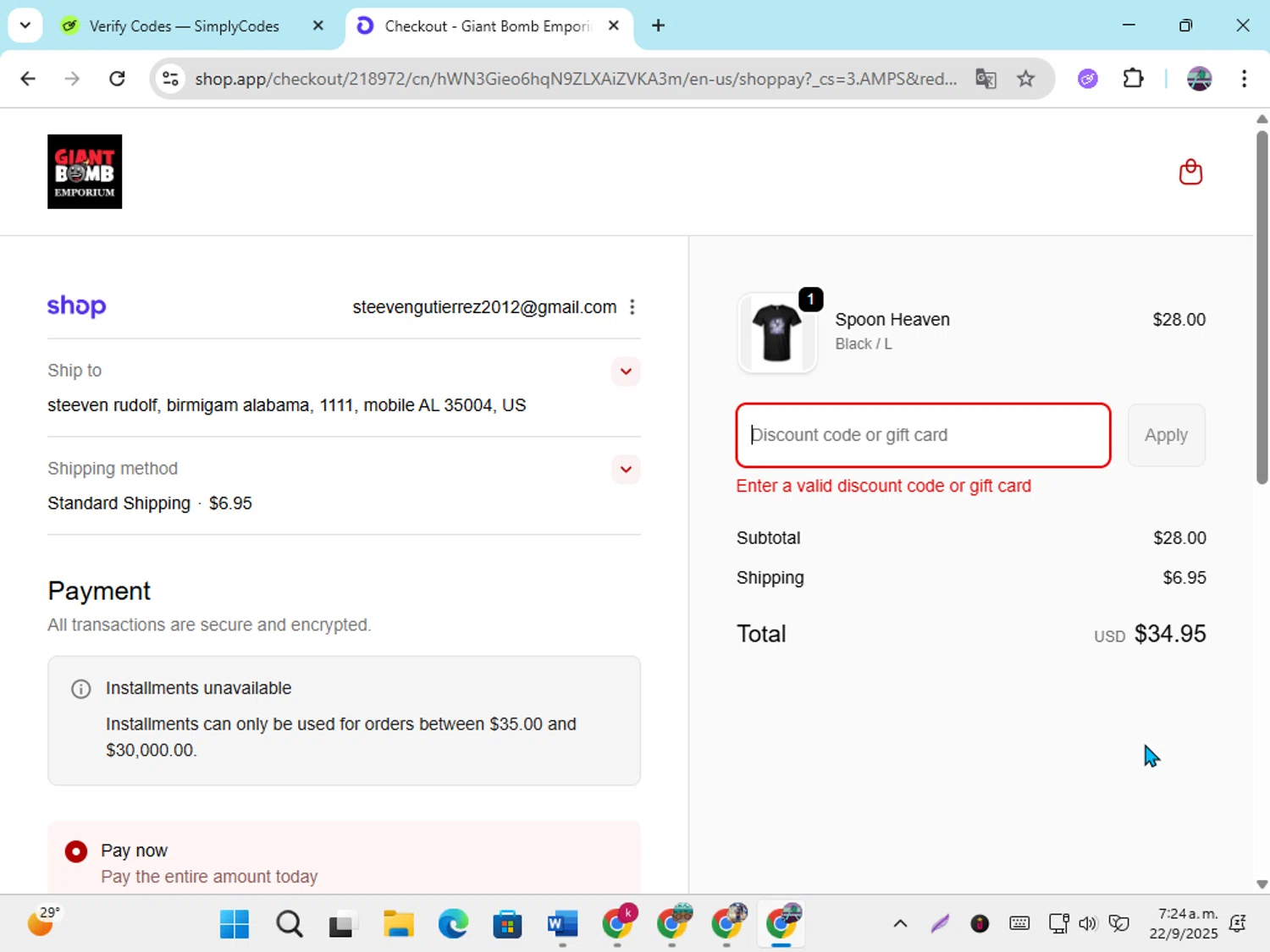Click the Subtotal label in order summary
Image resolution: width=1270 pixels, height=952 pixels.
tap(768, 538)
